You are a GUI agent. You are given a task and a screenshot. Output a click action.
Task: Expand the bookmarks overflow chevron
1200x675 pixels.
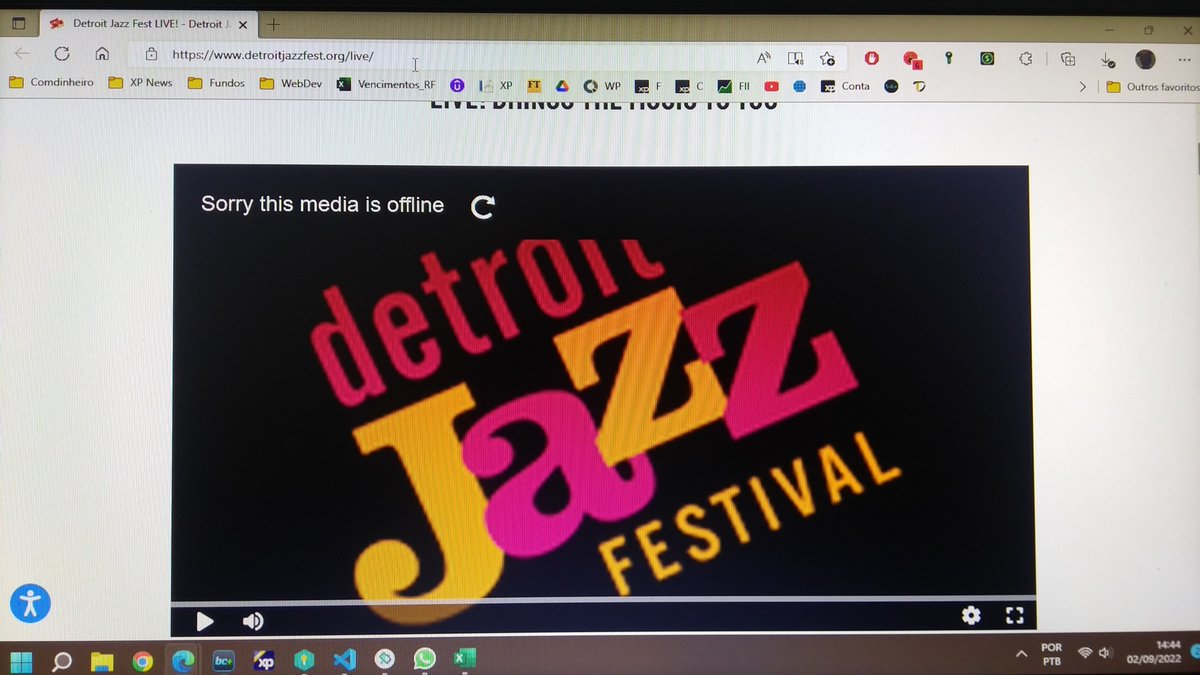tap(1082, 87)
